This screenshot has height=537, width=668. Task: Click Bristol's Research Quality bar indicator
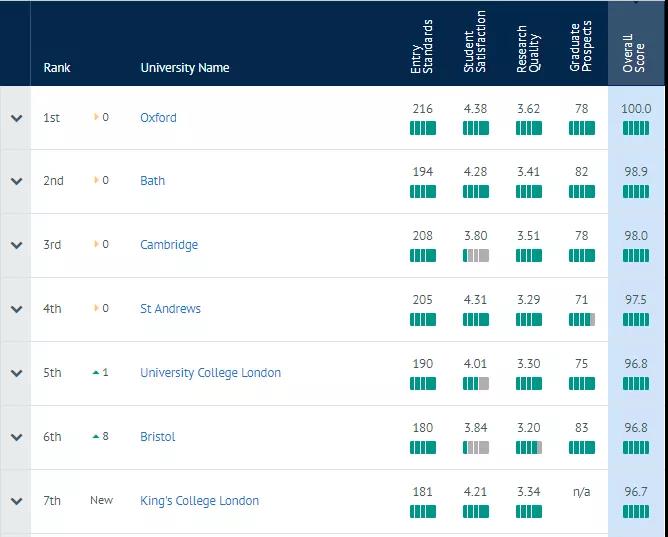pos(529,448)
